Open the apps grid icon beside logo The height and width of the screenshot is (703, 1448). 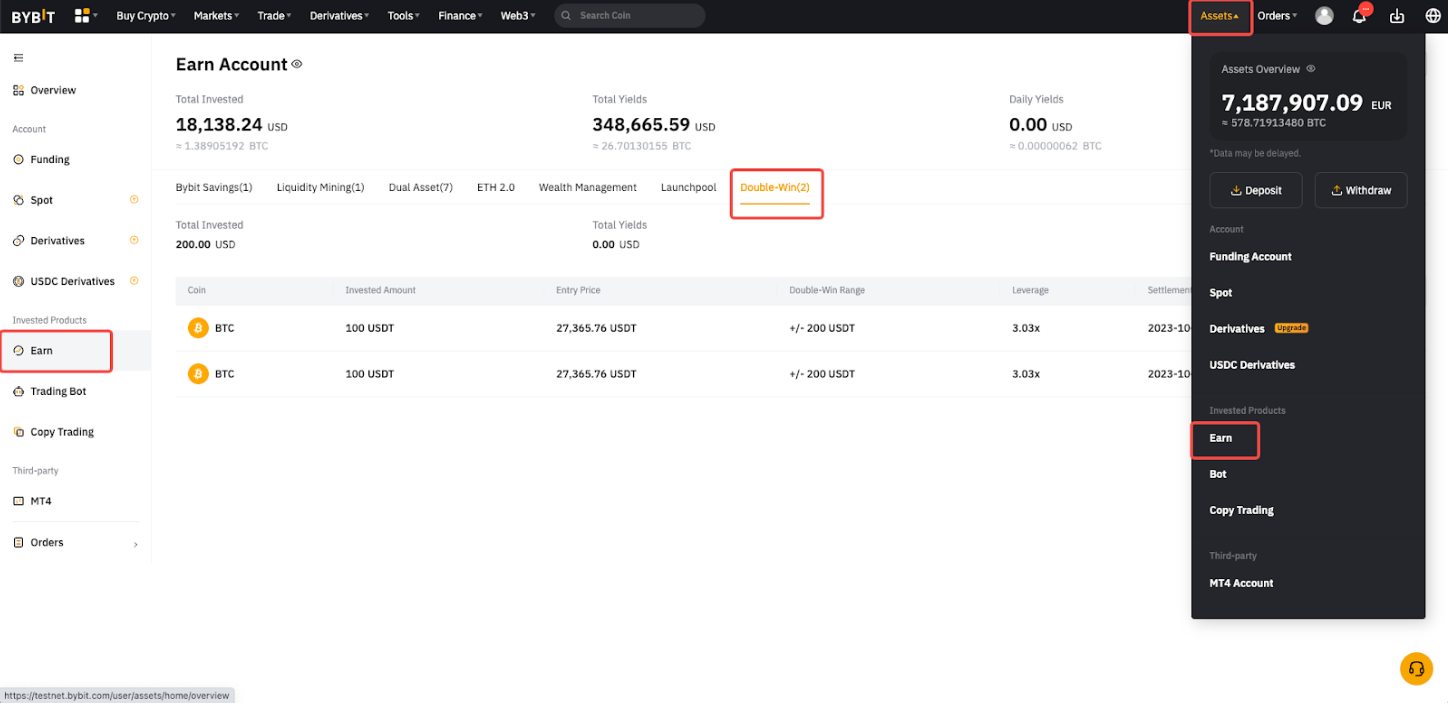tap(84, 16)
